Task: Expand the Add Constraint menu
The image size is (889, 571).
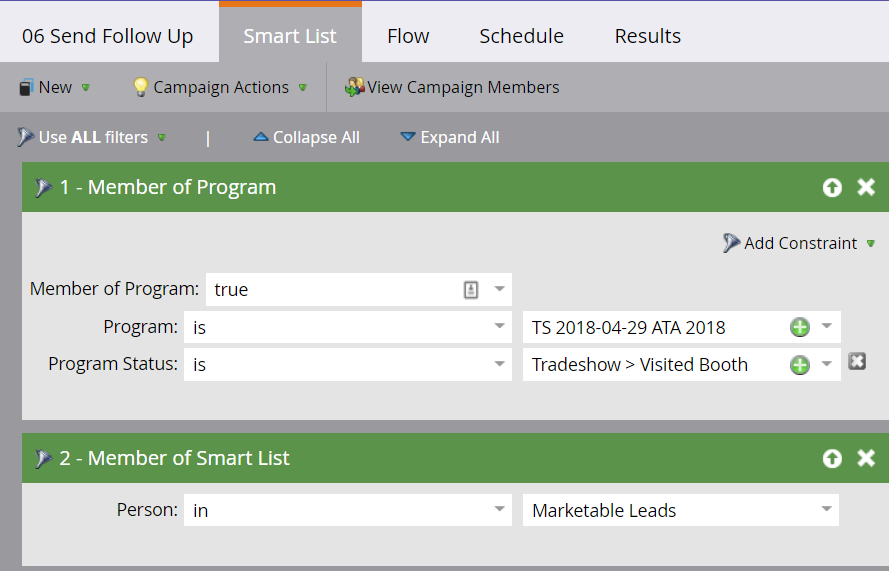Action: [799, 243]
